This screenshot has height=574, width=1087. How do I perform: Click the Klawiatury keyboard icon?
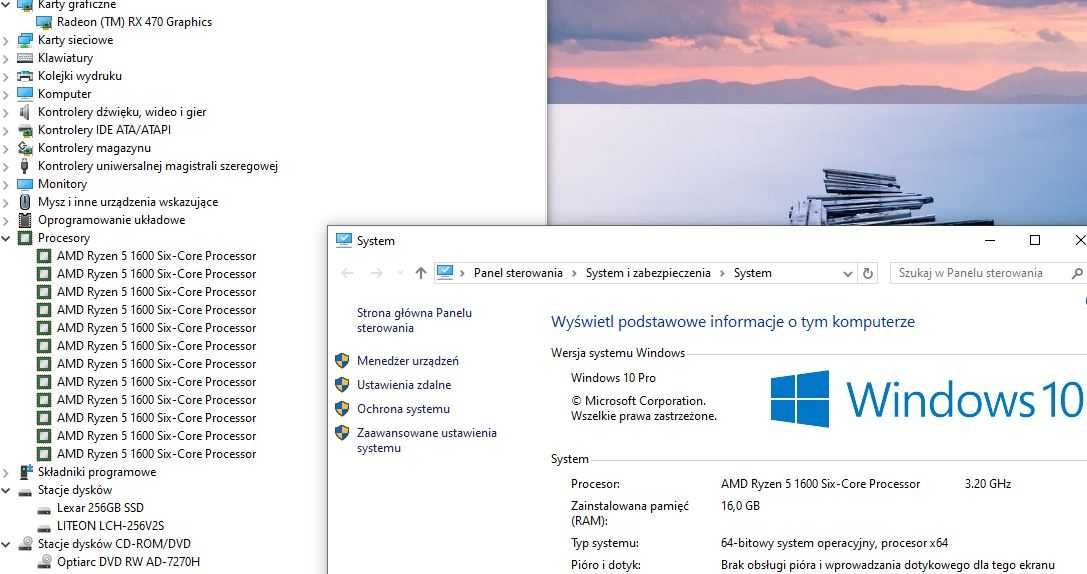[x=25, y=58]
